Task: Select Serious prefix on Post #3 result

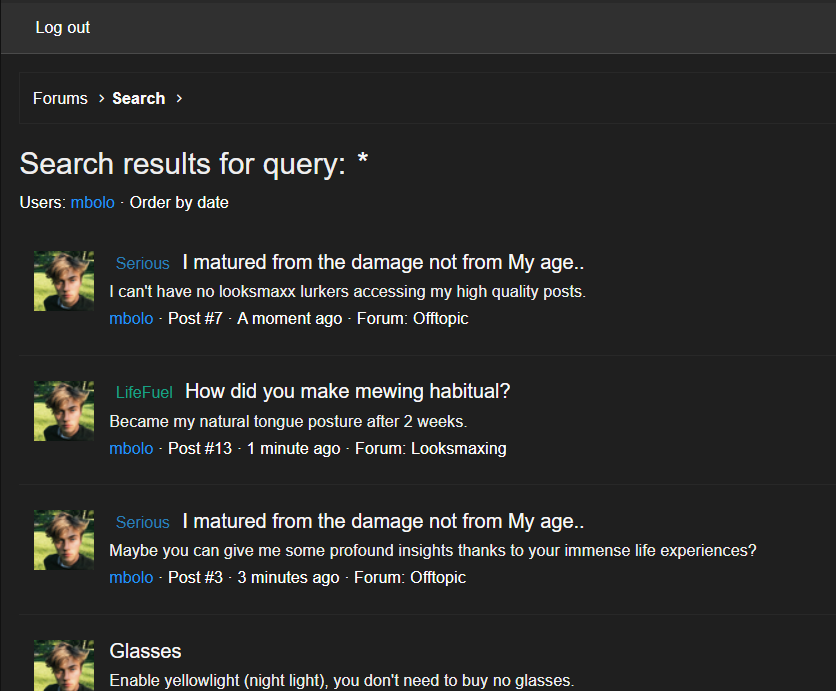Action: click(x=143, y=523)
